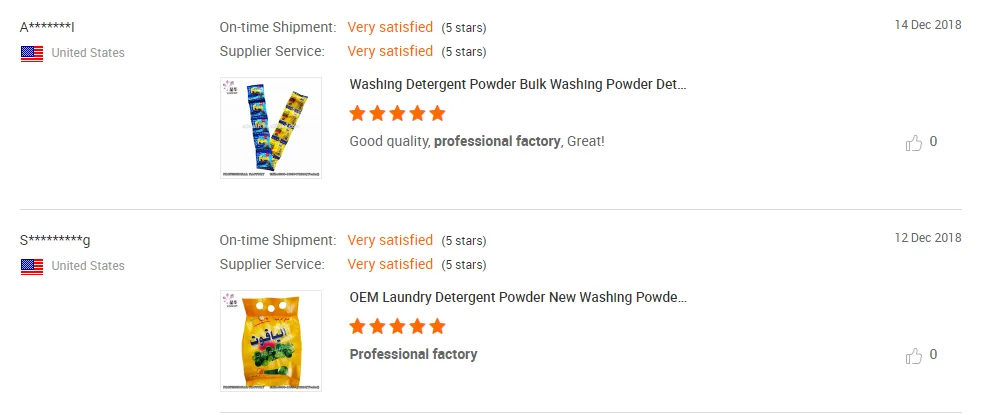Click US flag beside reviewer S*********g
This screenshot has width=999, height=415.
[x=32, y=266]
